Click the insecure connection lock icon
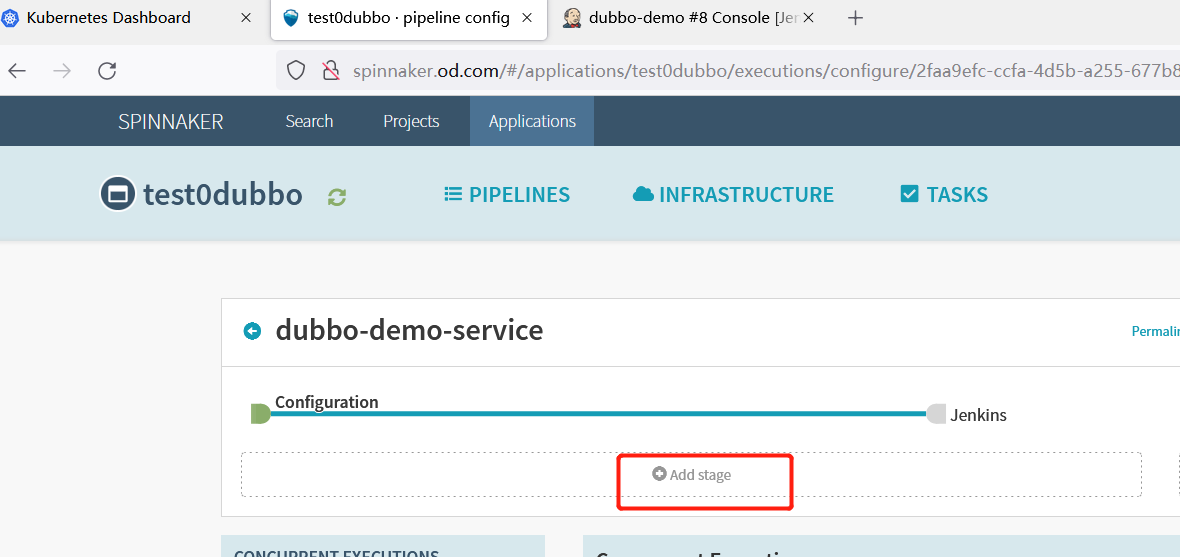This screenshot has height=557, width=1180. tap(330, 71)
